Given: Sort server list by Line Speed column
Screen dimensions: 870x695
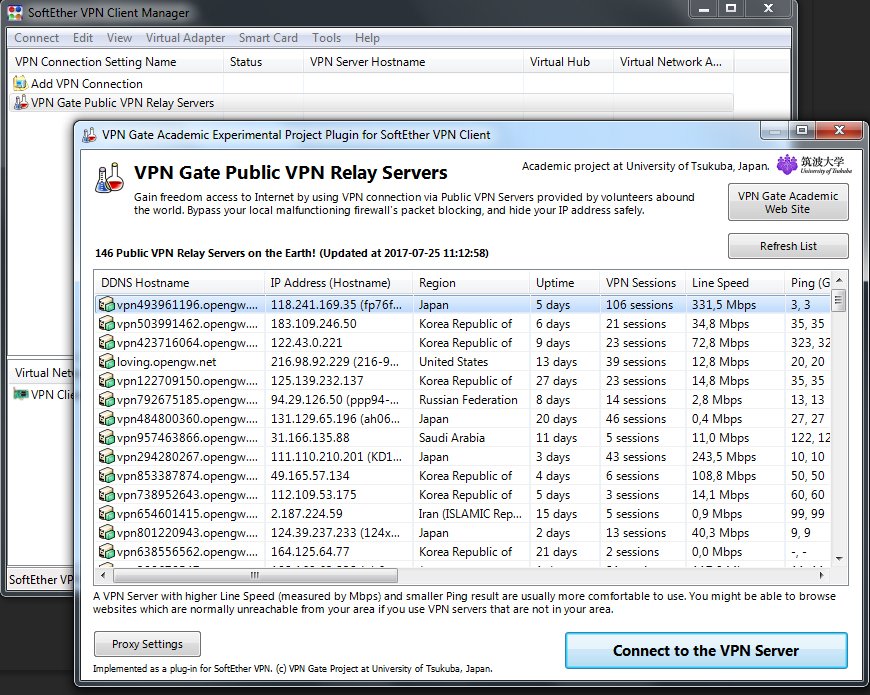Looking at the screenshot, I should pyautogui.click(x=735, y=283).
